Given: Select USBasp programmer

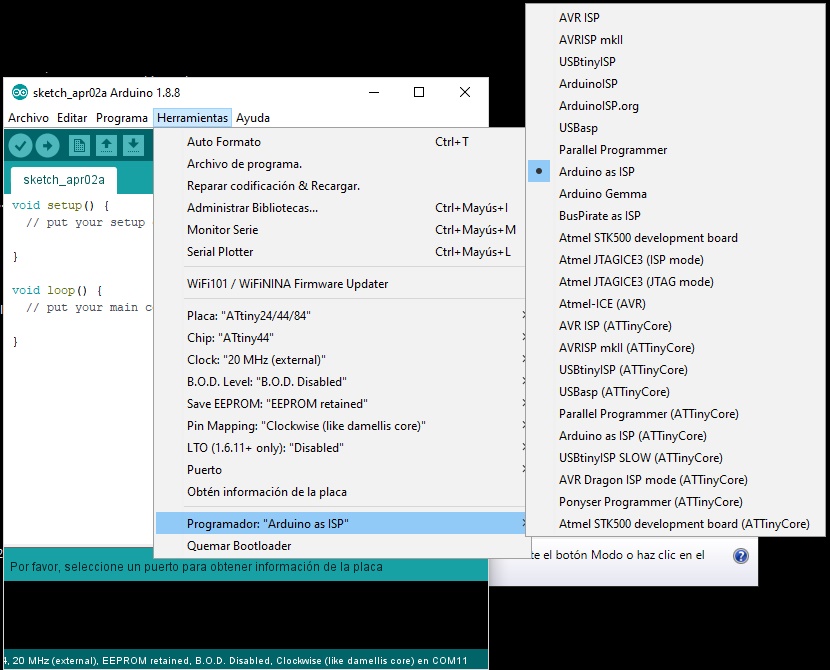Looking at the screenshot, I should 675,128.
